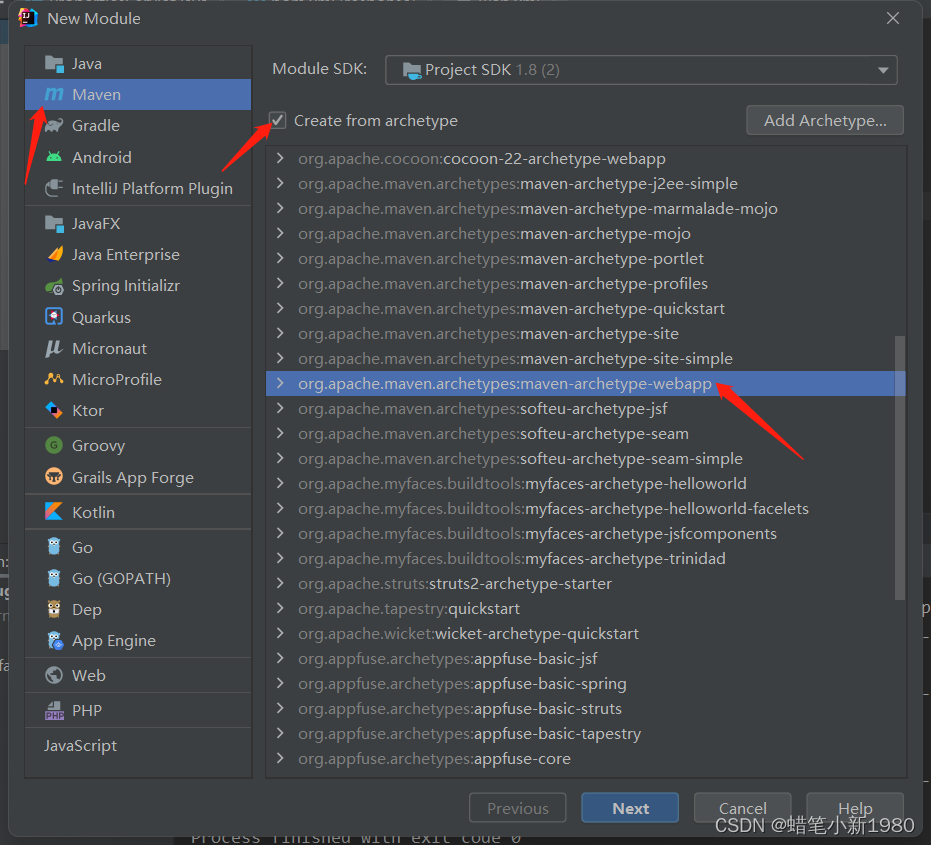Select maven-archetype-marmalade-mojo text

pos(538,209)
